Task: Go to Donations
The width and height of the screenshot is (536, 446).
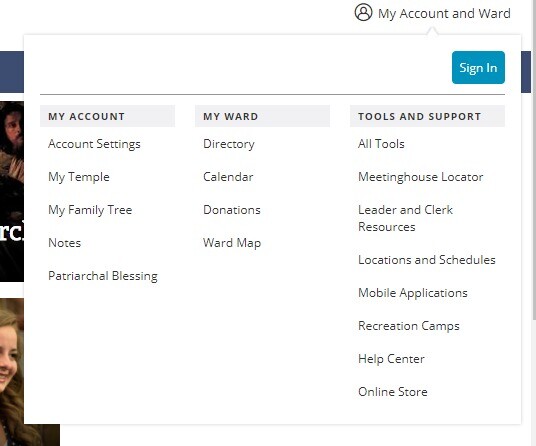Action: [x=232, y=210]
